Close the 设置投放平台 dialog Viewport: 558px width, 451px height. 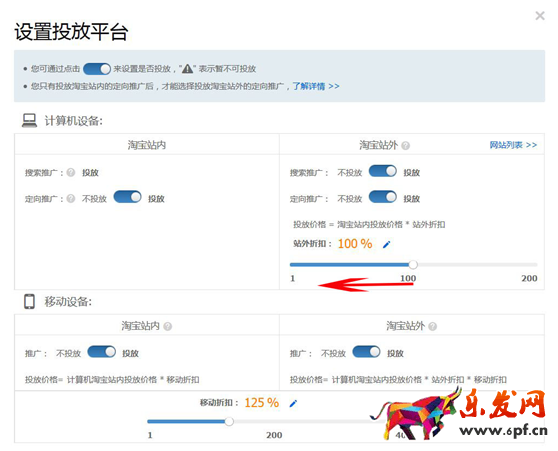(540, 15)
